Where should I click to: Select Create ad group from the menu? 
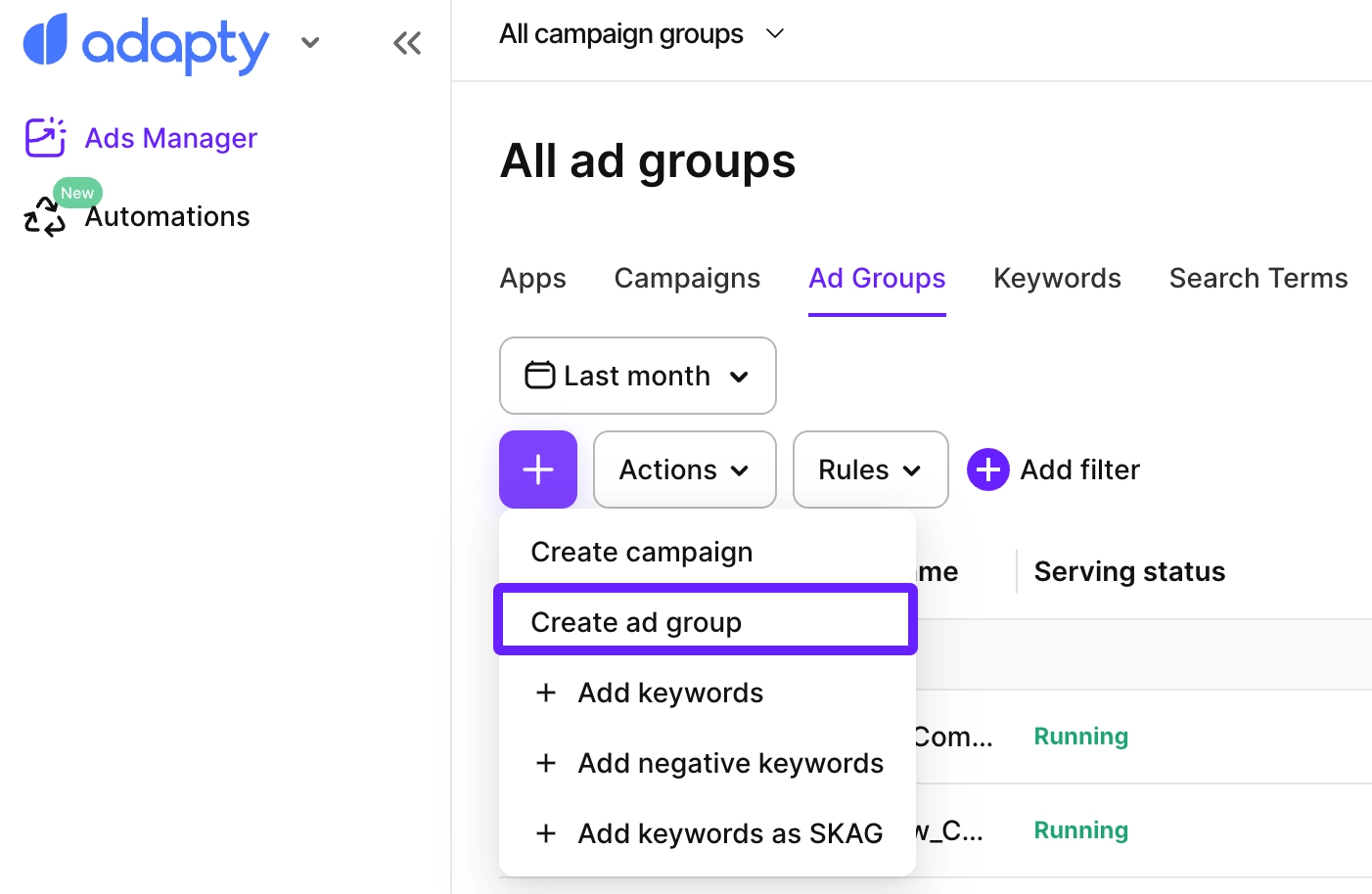tap(635, 621)
